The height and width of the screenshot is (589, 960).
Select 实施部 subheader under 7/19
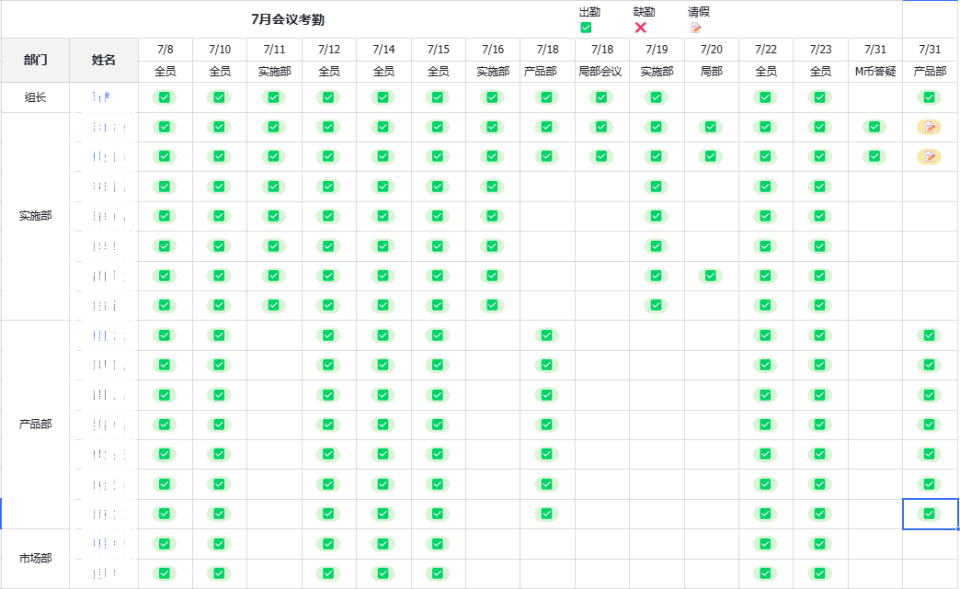point(657,72)
